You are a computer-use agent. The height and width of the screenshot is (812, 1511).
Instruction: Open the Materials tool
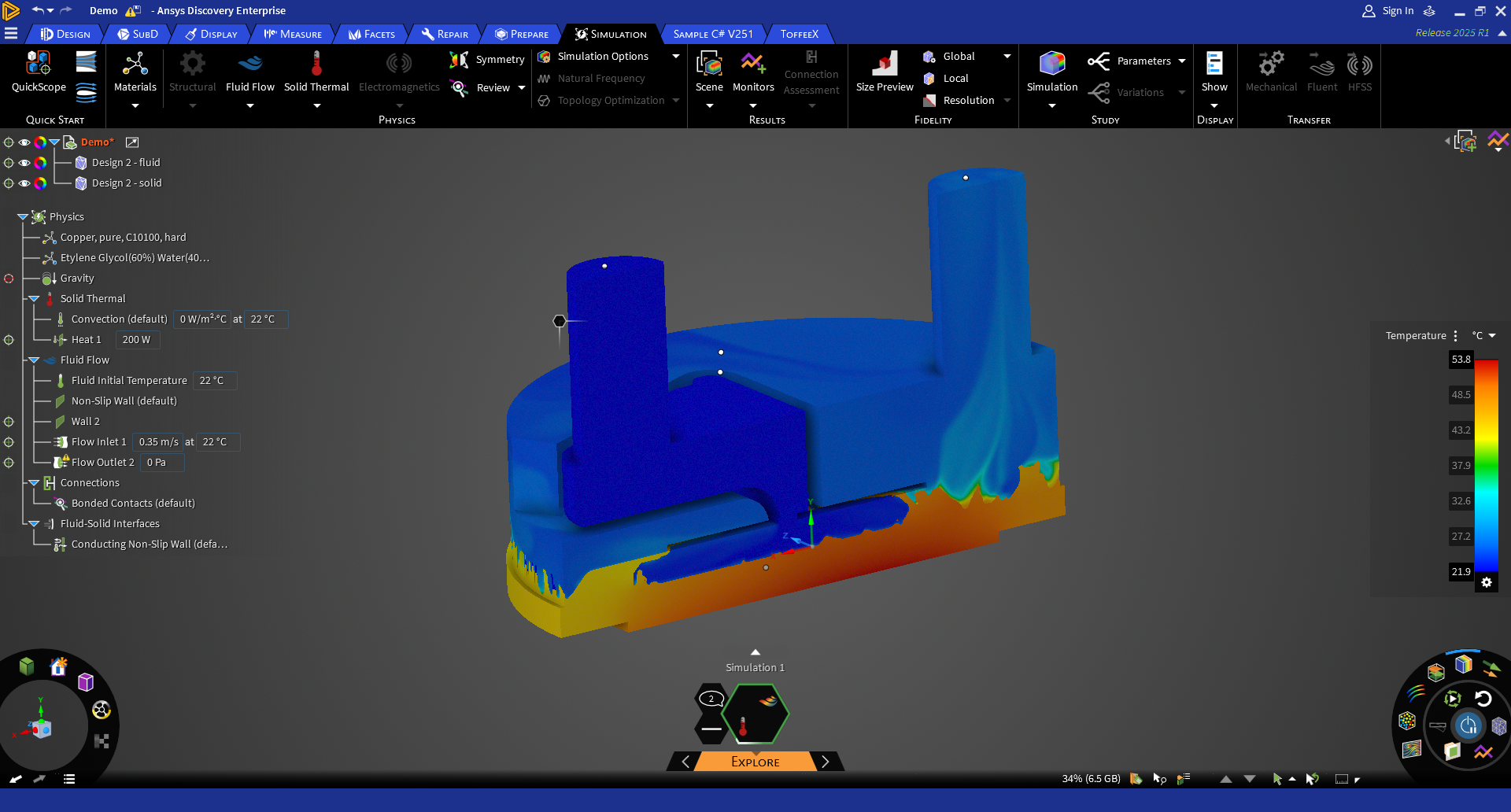135,72
